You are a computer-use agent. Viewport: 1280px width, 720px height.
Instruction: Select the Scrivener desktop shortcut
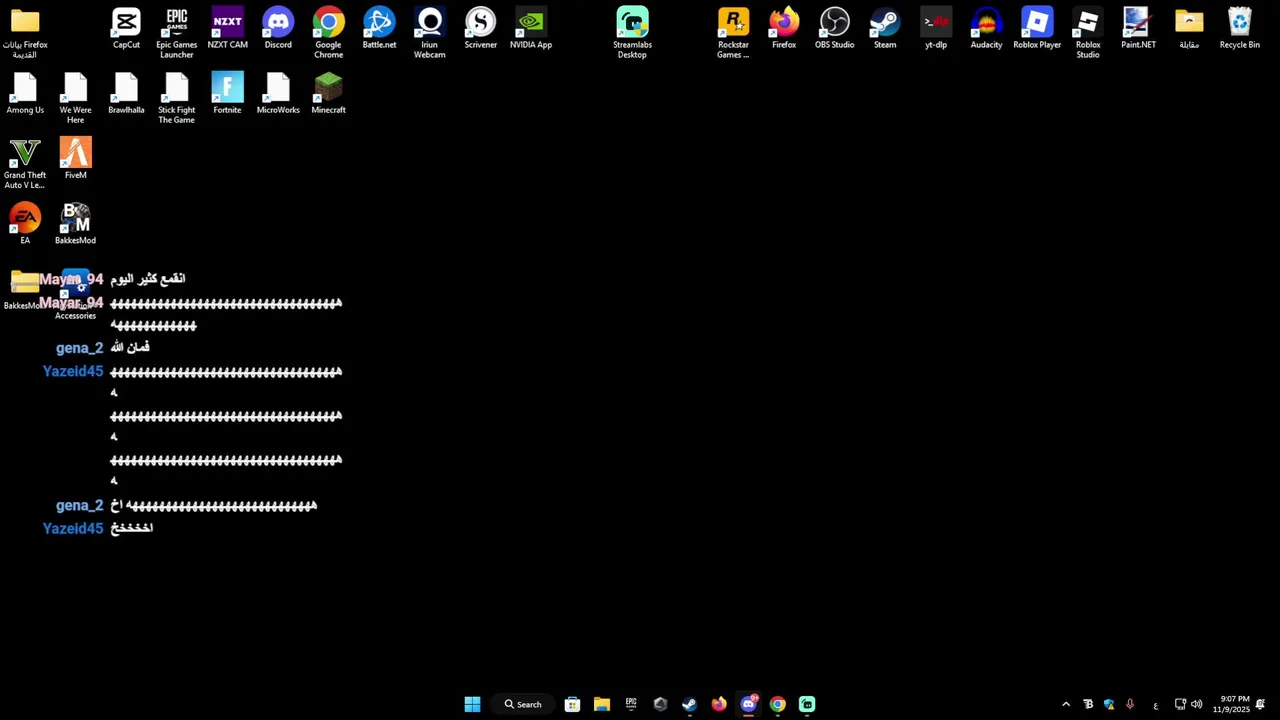480,29
